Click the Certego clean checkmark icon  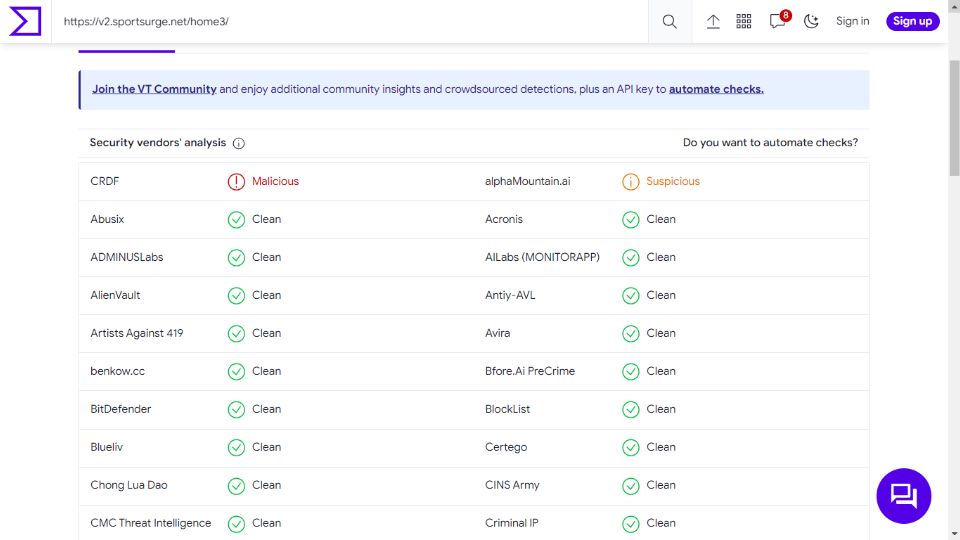(631, 448)
